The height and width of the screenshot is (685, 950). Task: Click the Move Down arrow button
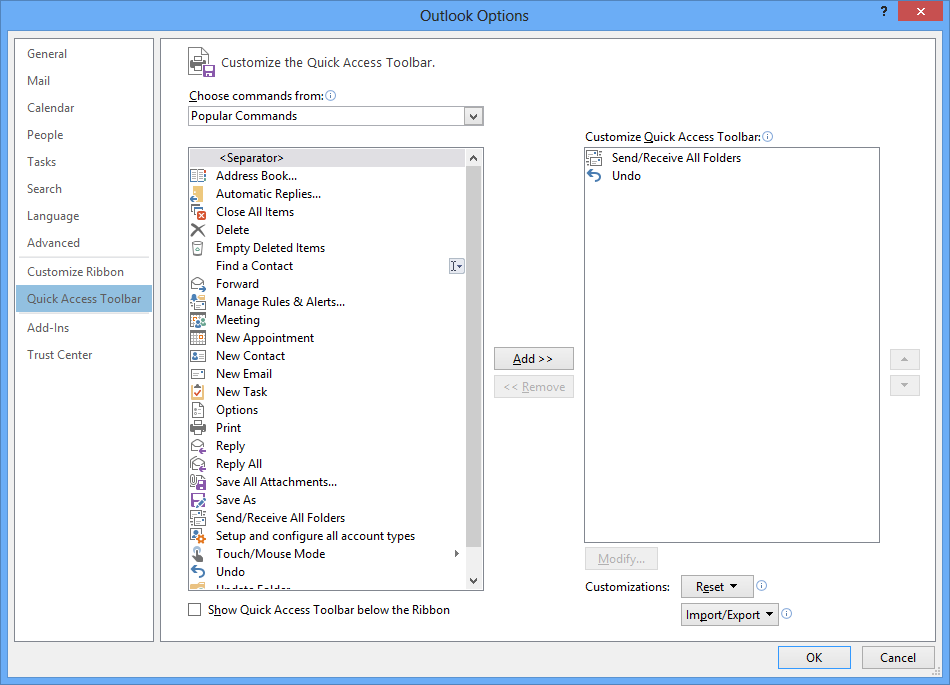pos(905,385)
